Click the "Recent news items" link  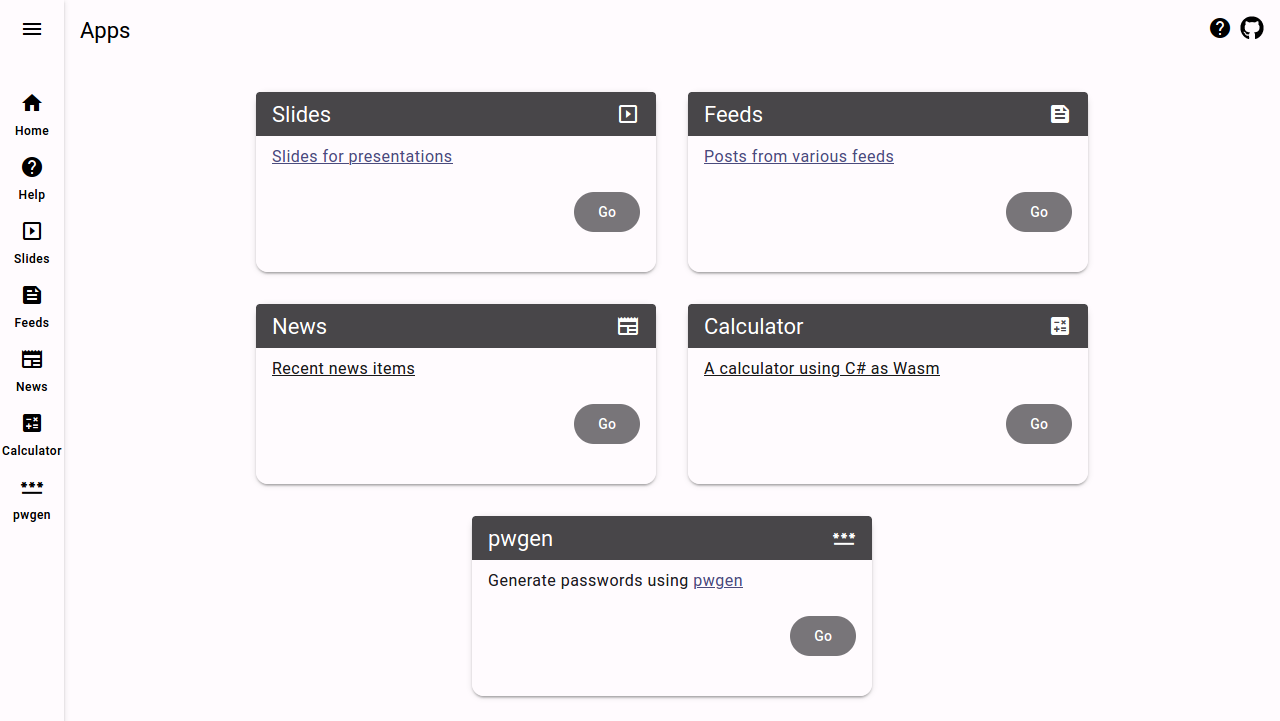click(x=343, y=368)
